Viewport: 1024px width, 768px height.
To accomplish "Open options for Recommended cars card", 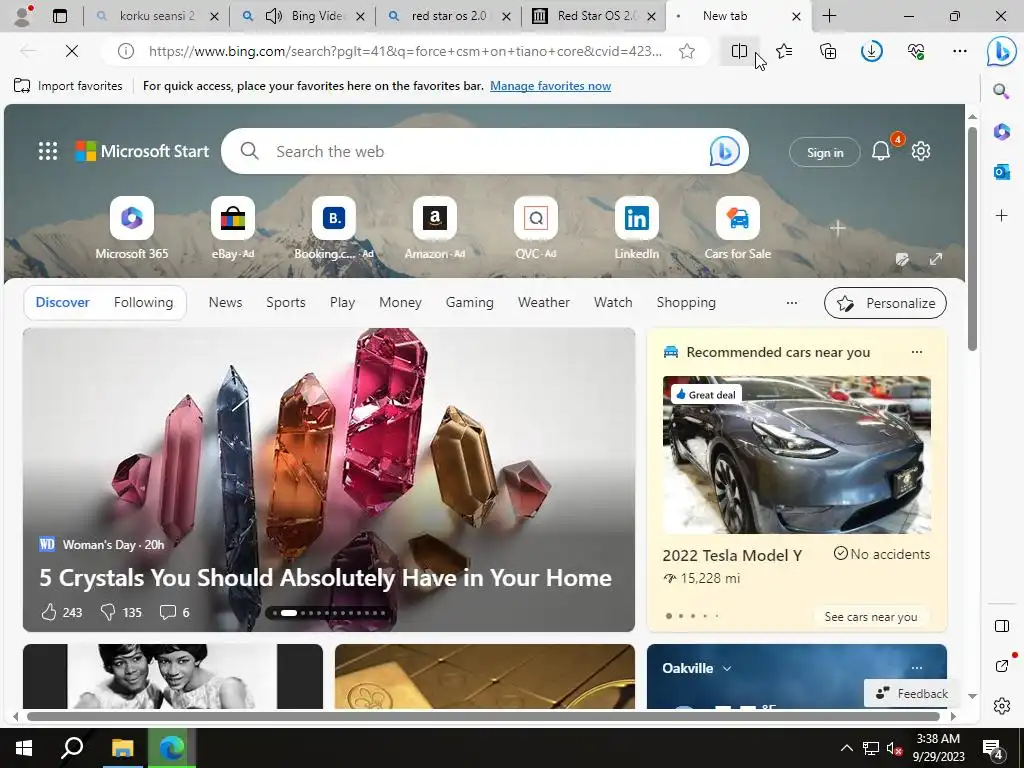I will (x=917, y=352).
